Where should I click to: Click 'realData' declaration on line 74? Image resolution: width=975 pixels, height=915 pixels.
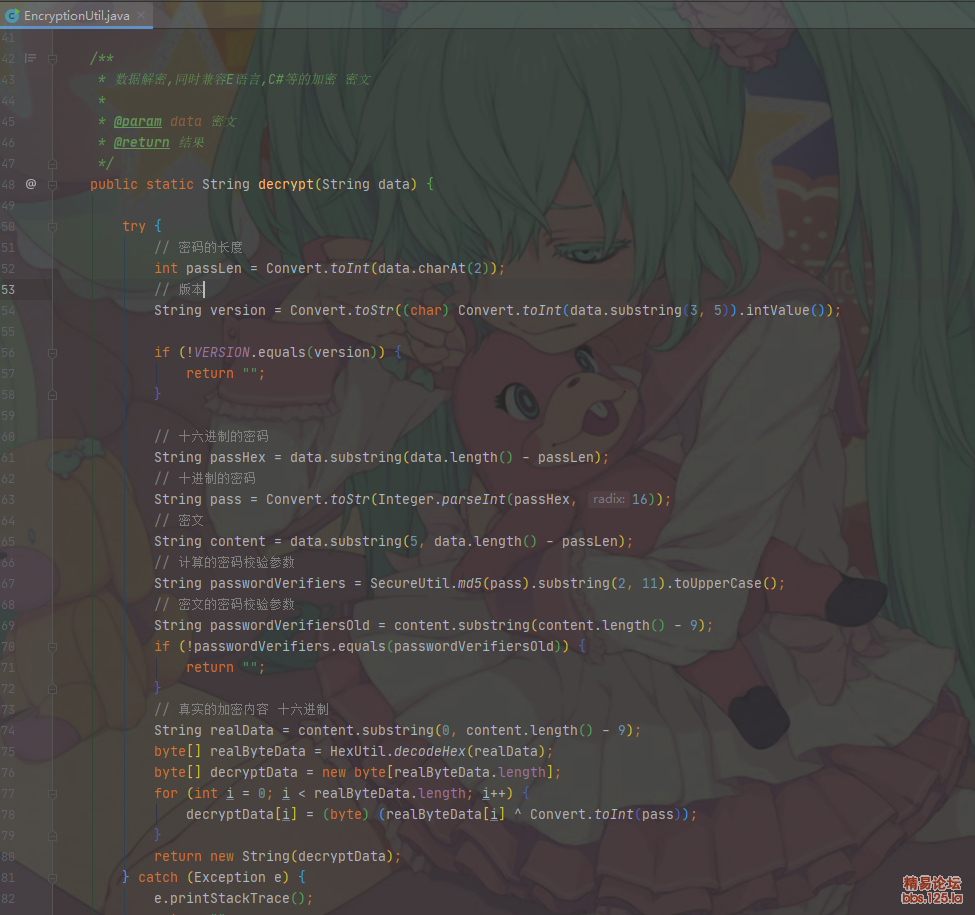[242, 730]
